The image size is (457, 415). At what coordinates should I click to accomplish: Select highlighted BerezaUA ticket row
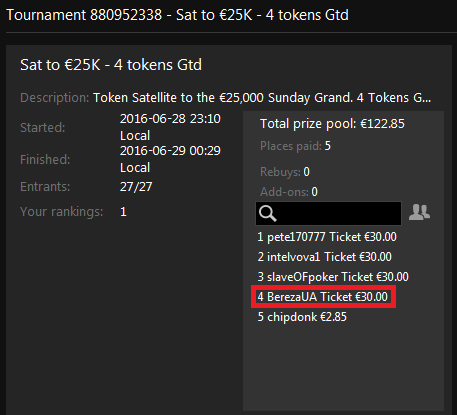pyautogui.click(x=323, y=297)
